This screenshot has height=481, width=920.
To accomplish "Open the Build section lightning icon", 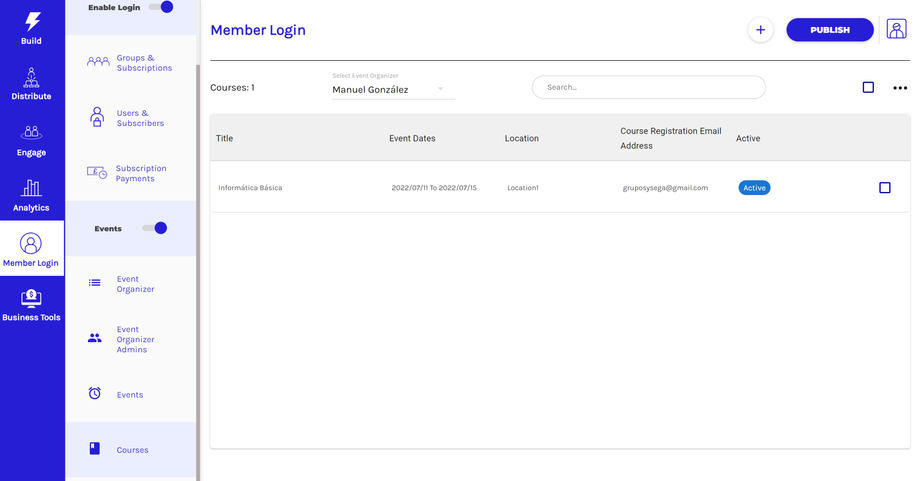I will (32, 22).
